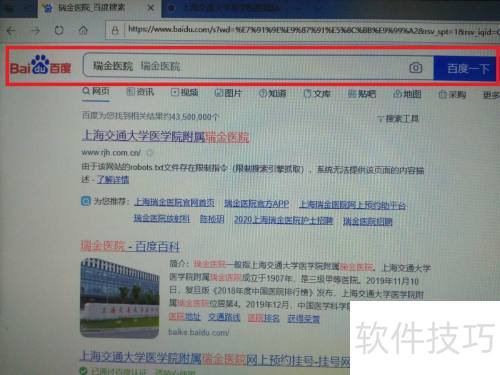Click the hospital building thumbnail
Viewport: 500px width, 375px height.
(x=120, y=298)
